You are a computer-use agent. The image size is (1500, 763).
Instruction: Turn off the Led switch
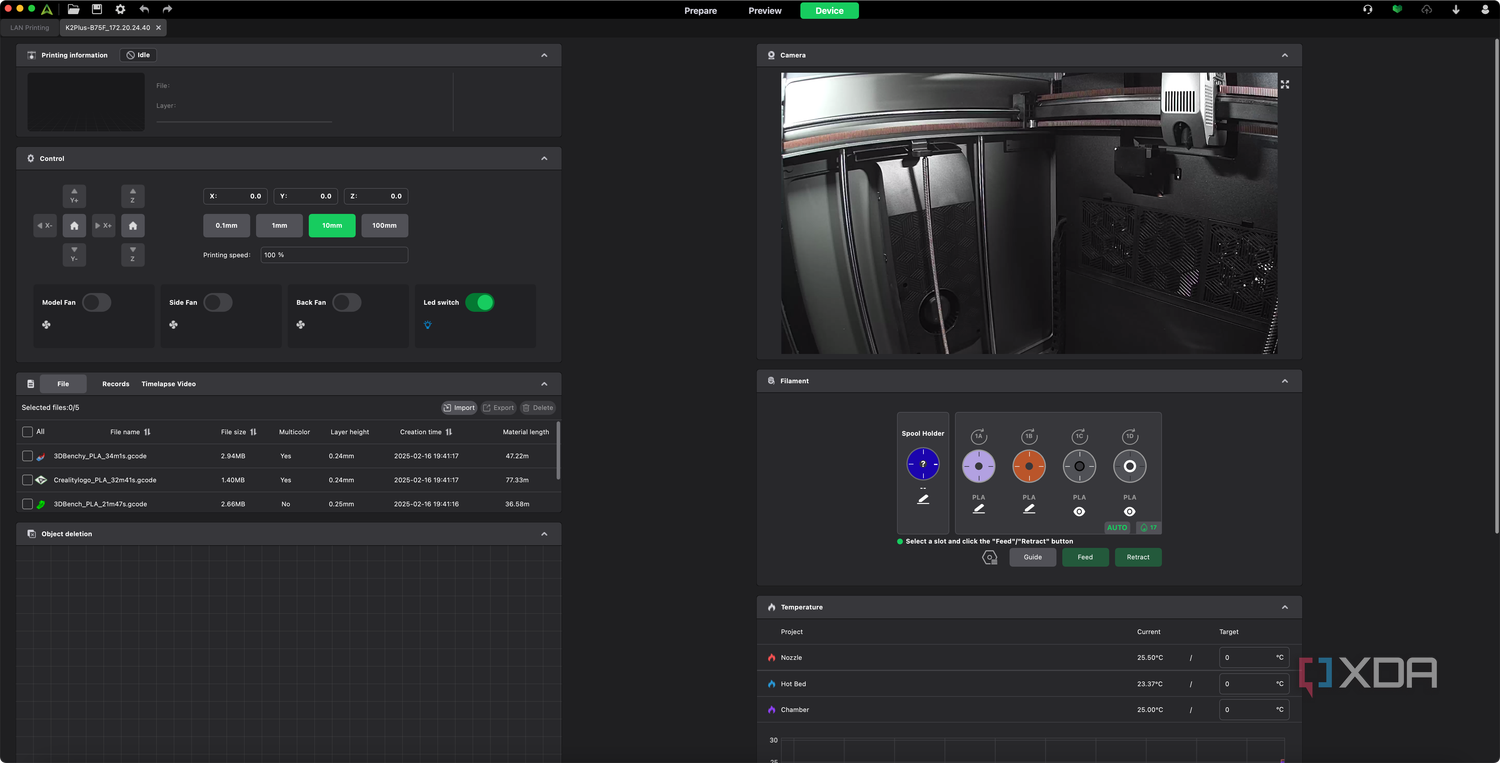480,302
